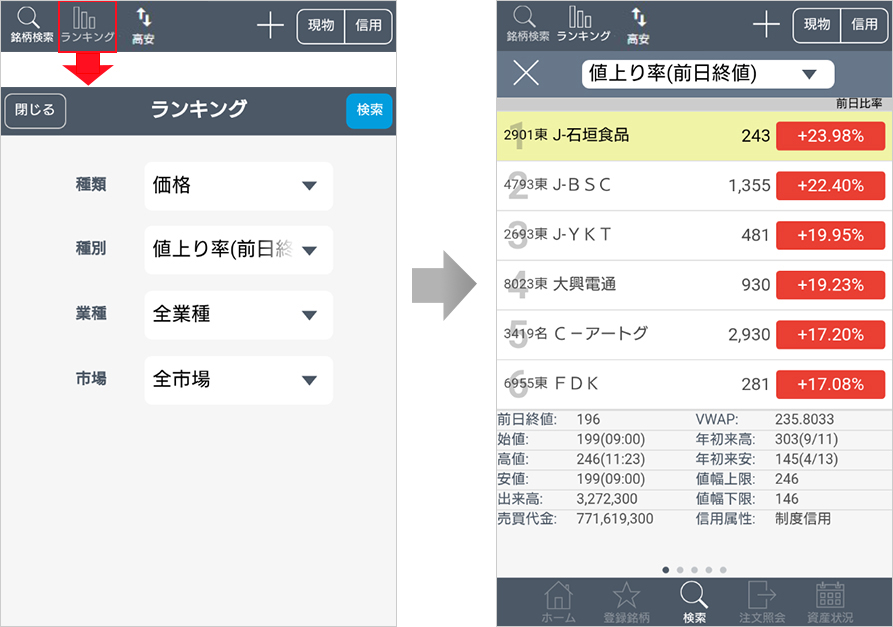The height and width of the screenshot is (627, 893).
Task: Tap the plus icon in the right screen's header
Action: [x=766, y=25]
